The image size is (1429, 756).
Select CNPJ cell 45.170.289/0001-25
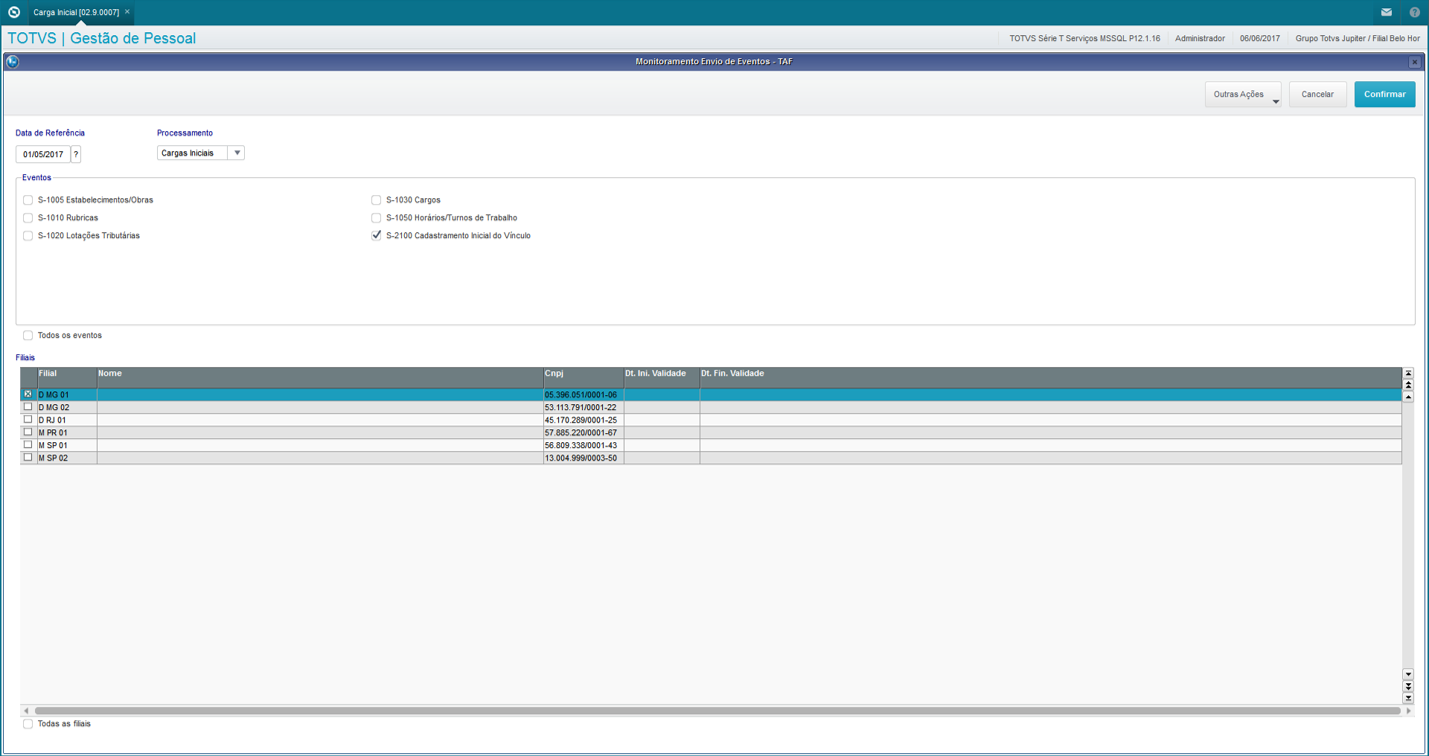click(x=583, y=420)
